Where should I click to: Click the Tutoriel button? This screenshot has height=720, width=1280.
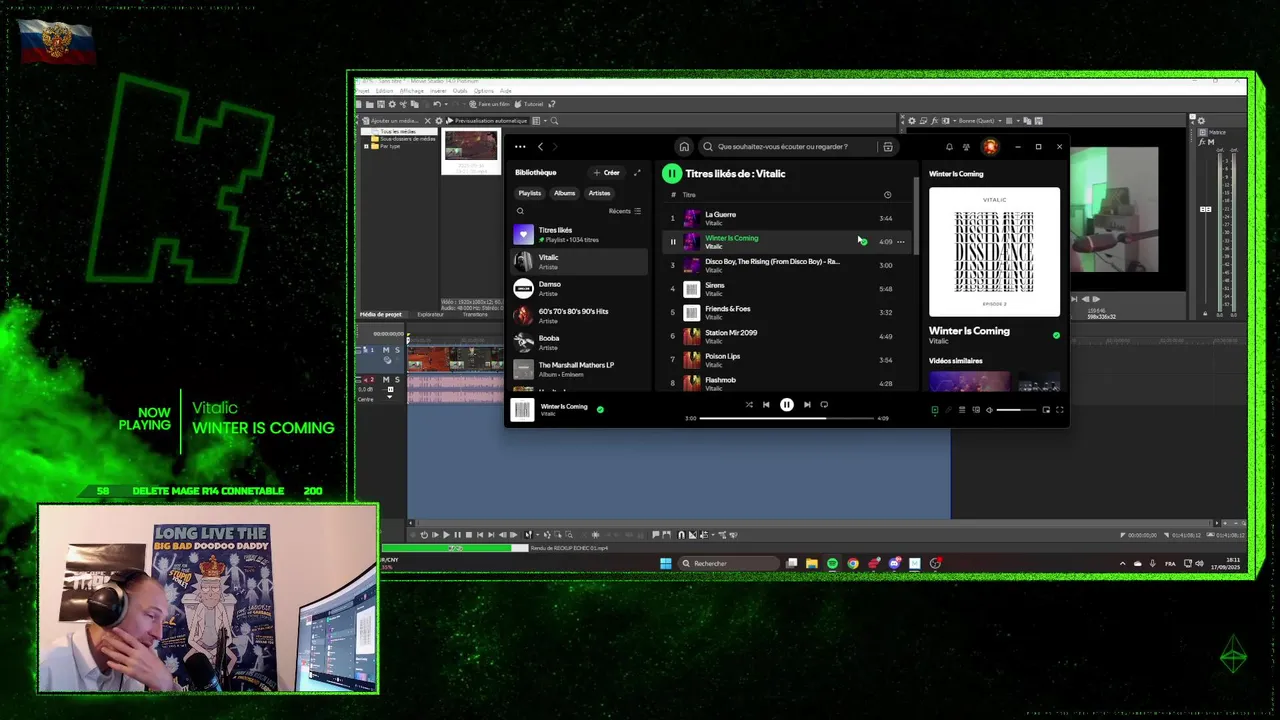pos(529,104)
